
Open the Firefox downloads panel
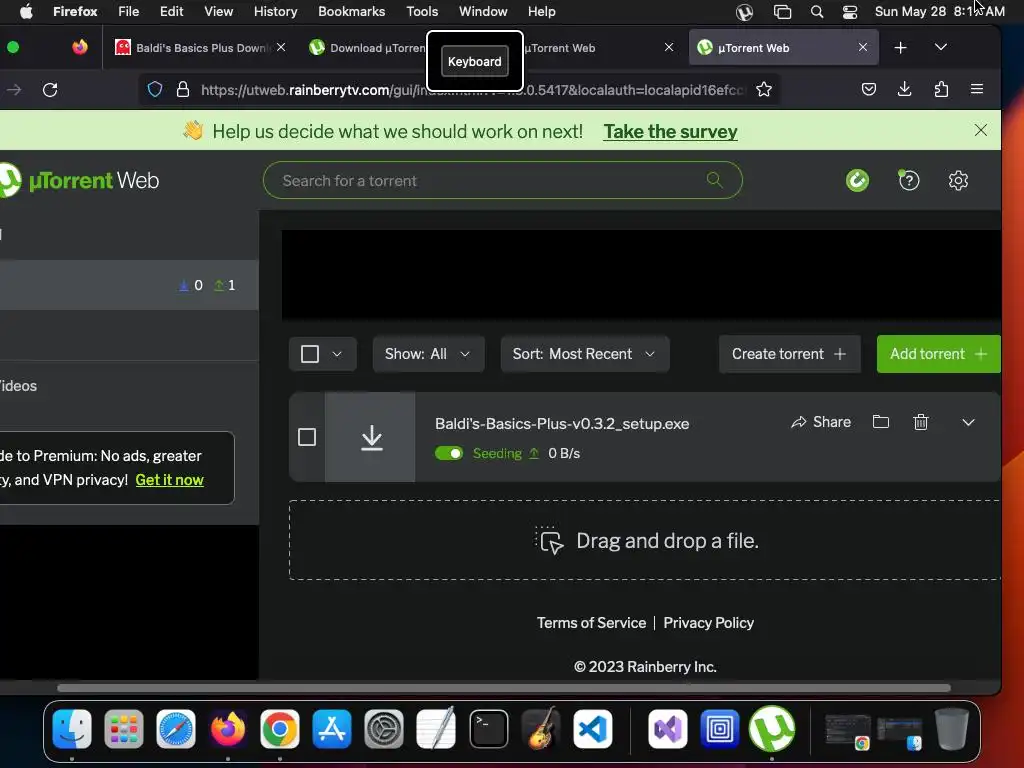[x=904, y=89]
